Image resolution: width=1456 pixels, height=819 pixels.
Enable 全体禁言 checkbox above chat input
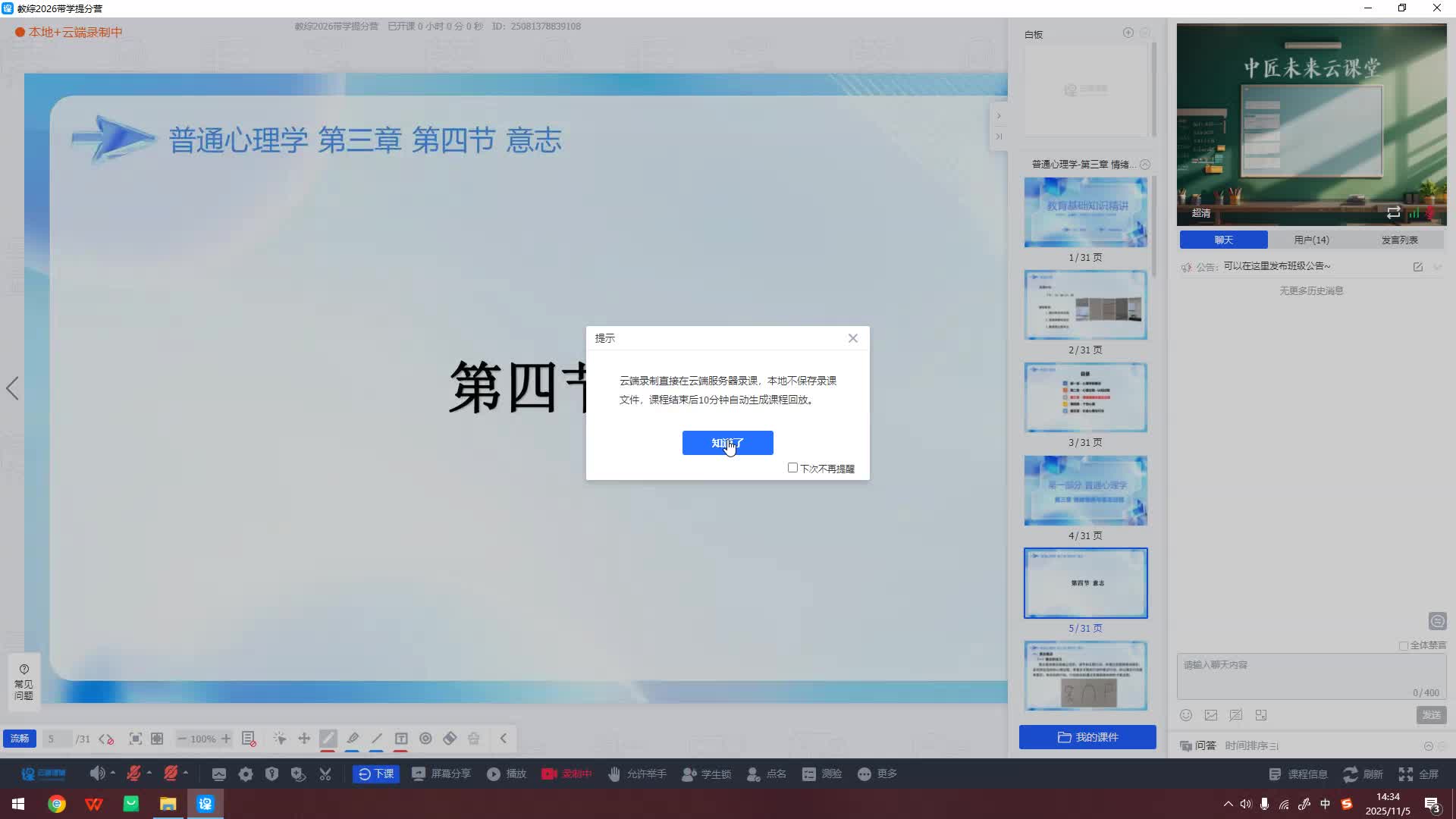pos(1404,645)
